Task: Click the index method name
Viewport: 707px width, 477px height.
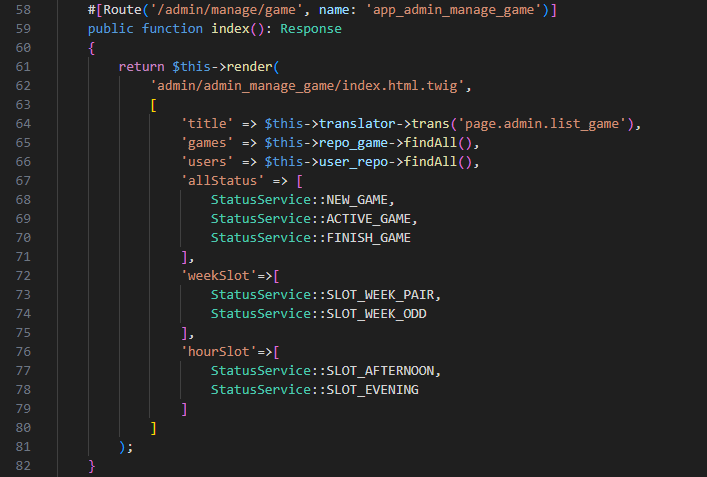Action: click(x=230, y=28)
